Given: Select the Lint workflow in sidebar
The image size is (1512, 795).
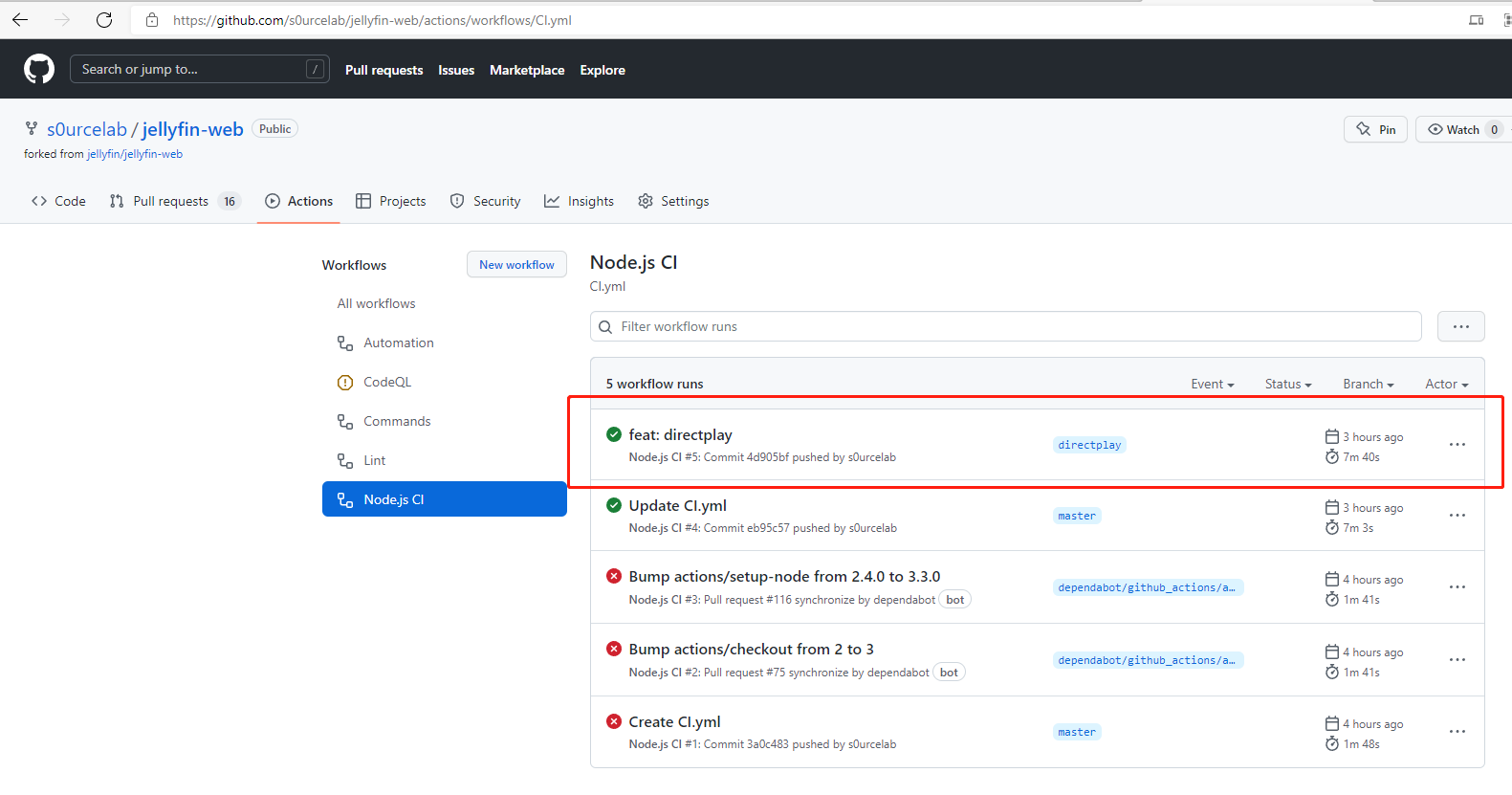Looking at the screenshot, I should [374, 460].
